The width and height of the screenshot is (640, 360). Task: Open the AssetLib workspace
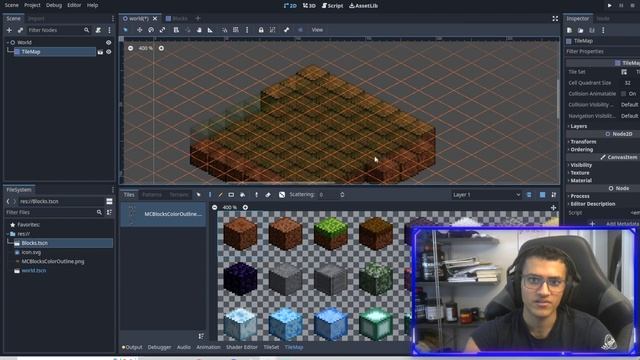click(363, 6)
